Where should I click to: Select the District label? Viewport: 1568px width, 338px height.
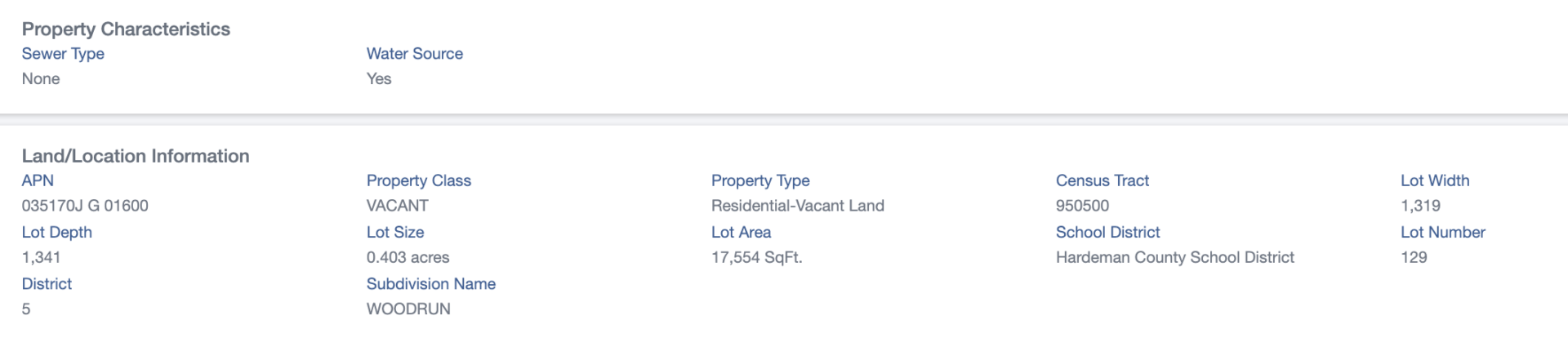tap(47, 283)
